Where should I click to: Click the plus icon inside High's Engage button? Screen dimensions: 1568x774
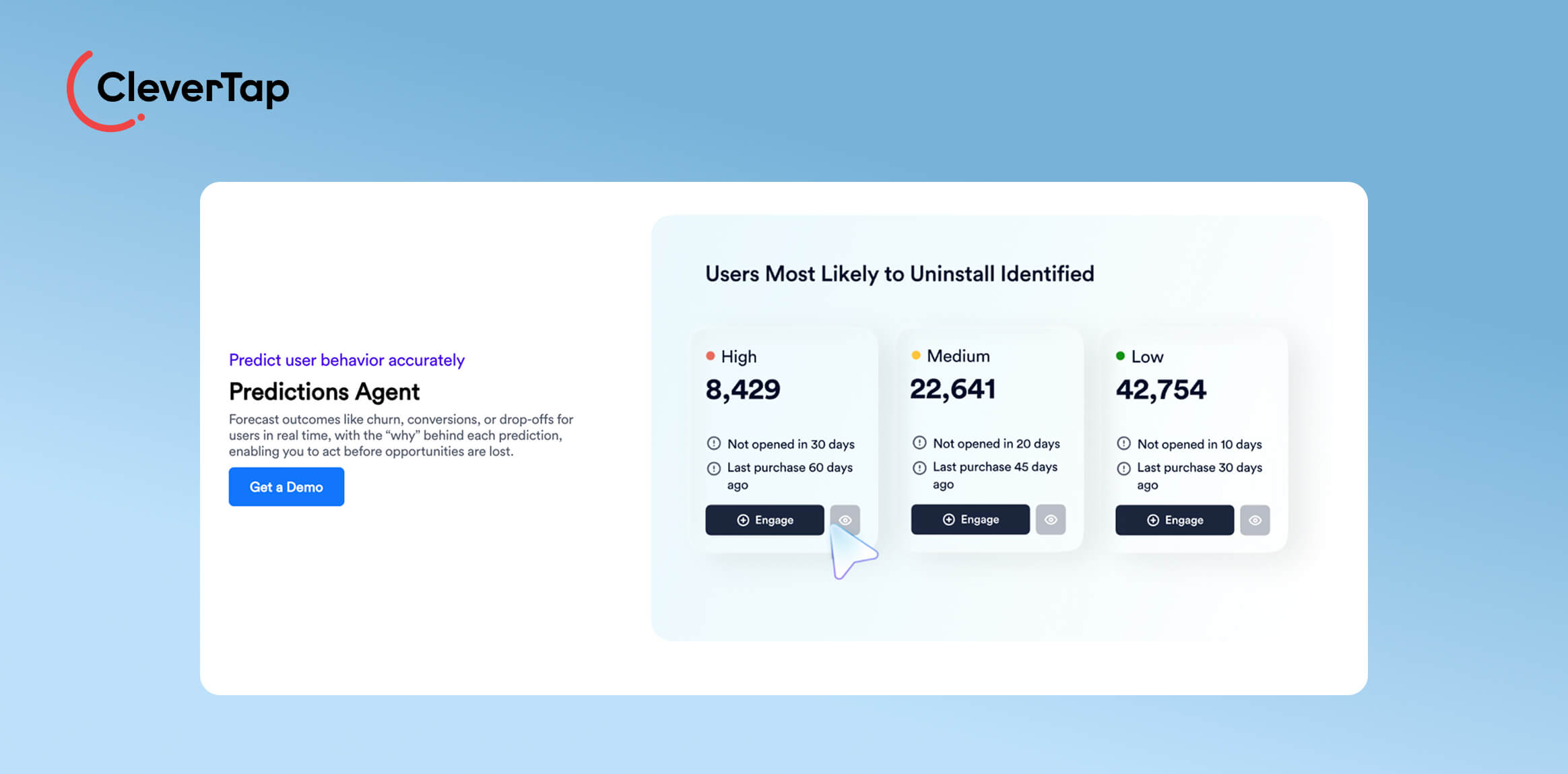tap(743, 519)
